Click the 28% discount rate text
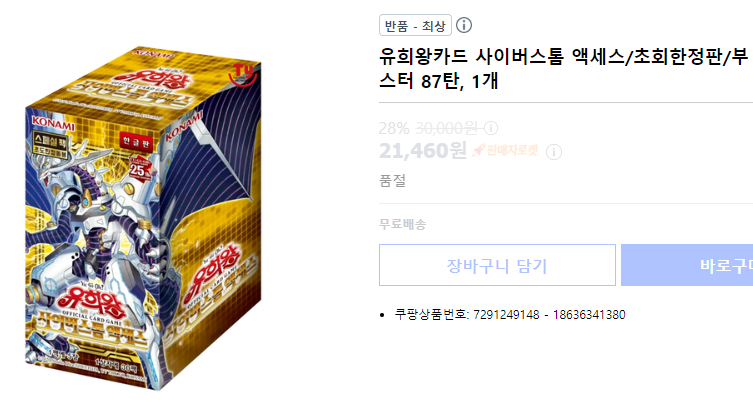Viewport: 753px width, 402px height. click(394, 128)
